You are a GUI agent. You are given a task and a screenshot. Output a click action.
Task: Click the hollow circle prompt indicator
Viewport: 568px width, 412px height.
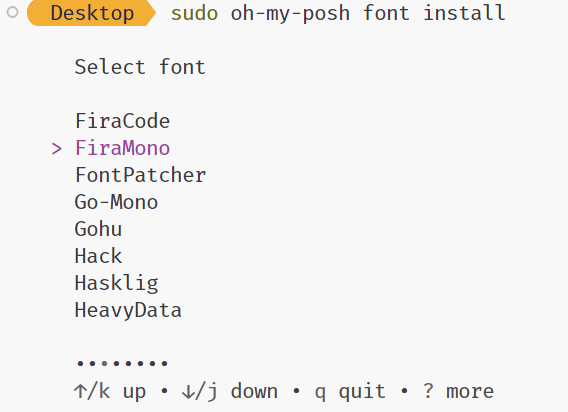(x=13, y=12)
